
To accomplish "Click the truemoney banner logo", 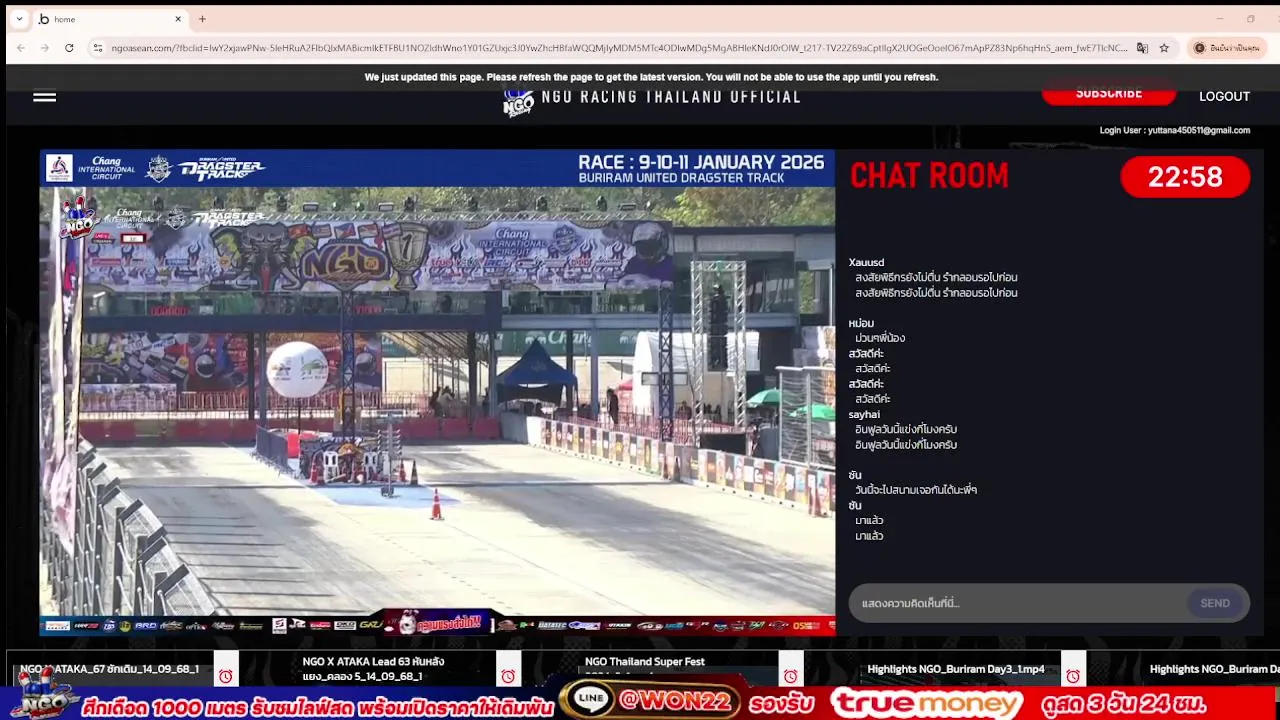I will point(927,703).
